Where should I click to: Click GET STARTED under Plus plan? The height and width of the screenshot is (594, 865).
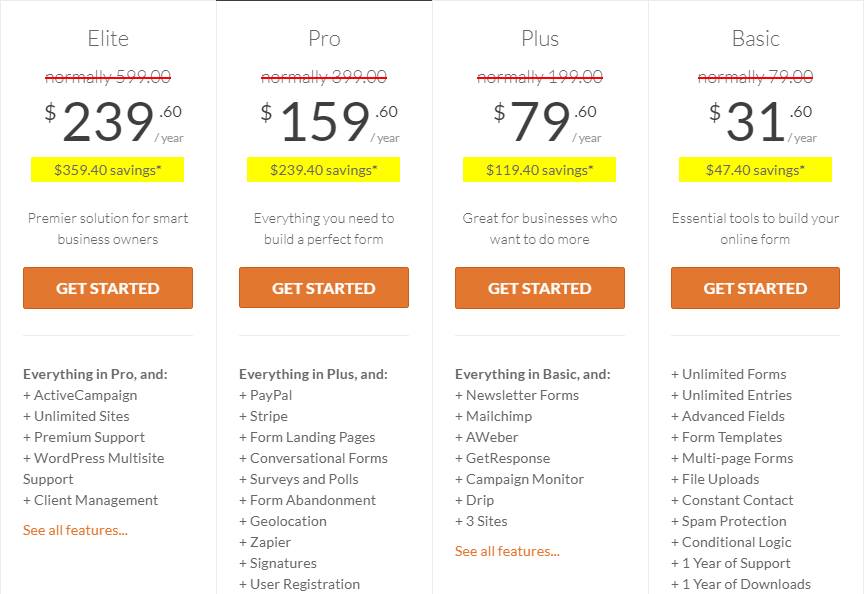tap(540, 288)
